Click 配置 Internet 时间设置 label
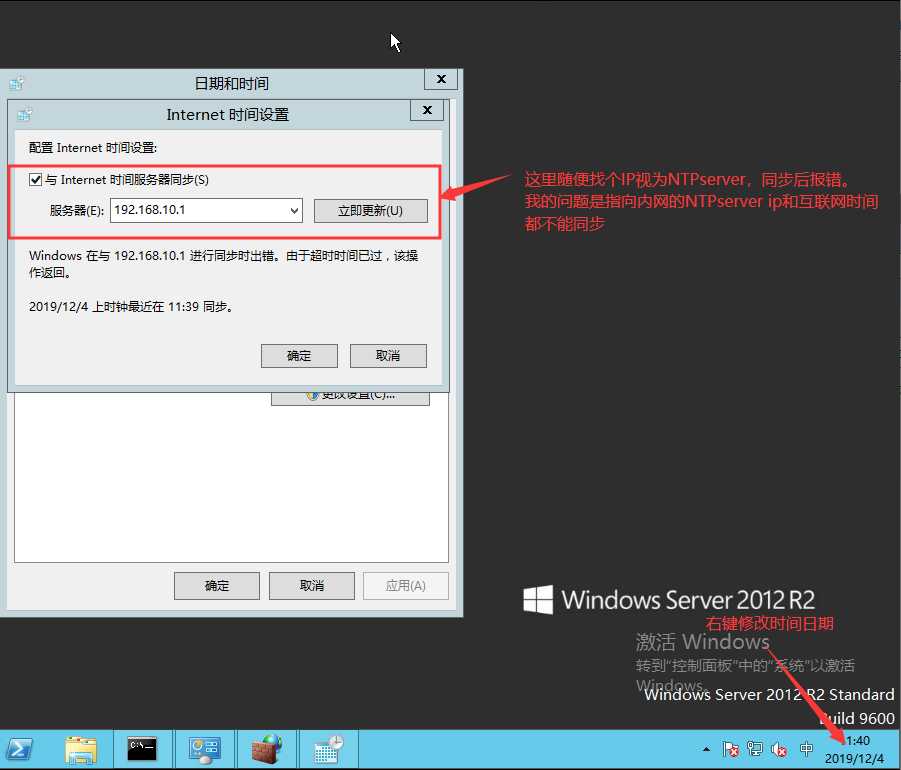The height and width of the screenshot is (770, 901). point(93,148)
